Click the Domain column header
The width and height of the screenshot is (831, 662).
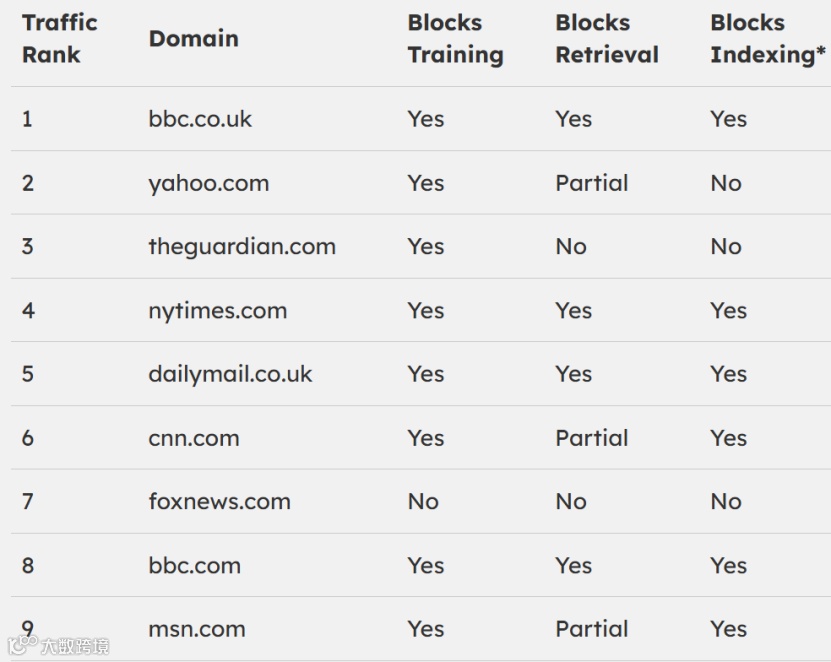(x=193, y=39)
